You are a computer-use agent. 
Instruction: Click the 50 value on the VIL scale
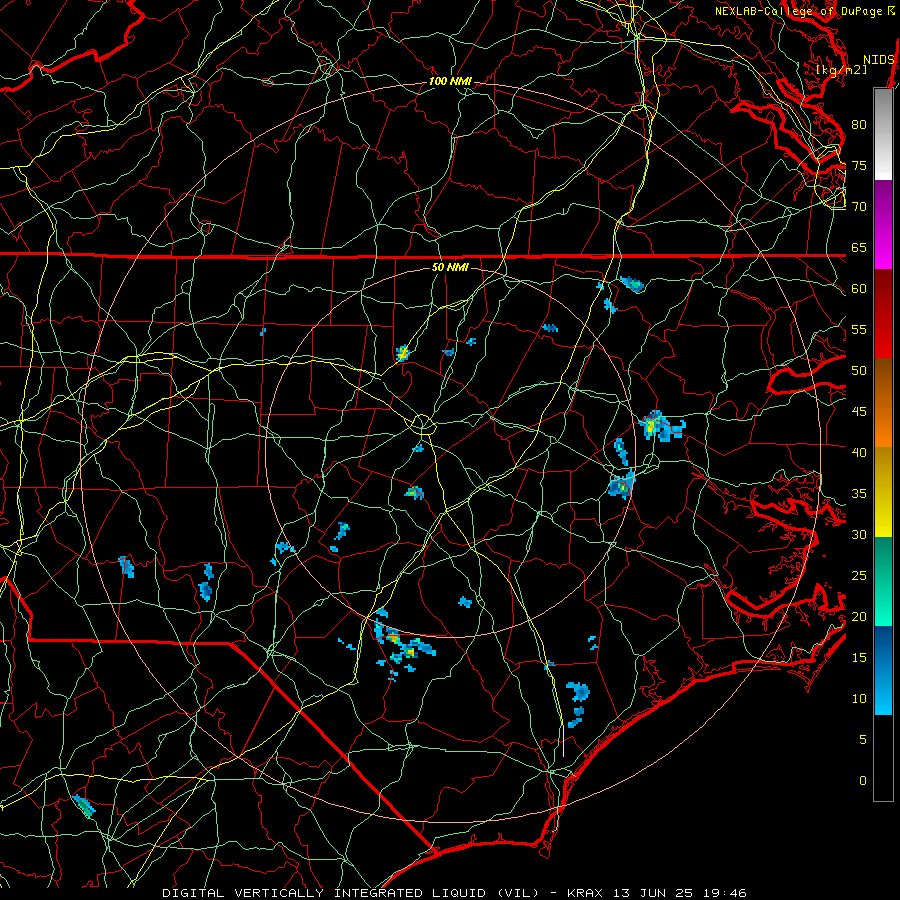coord(859,371)
